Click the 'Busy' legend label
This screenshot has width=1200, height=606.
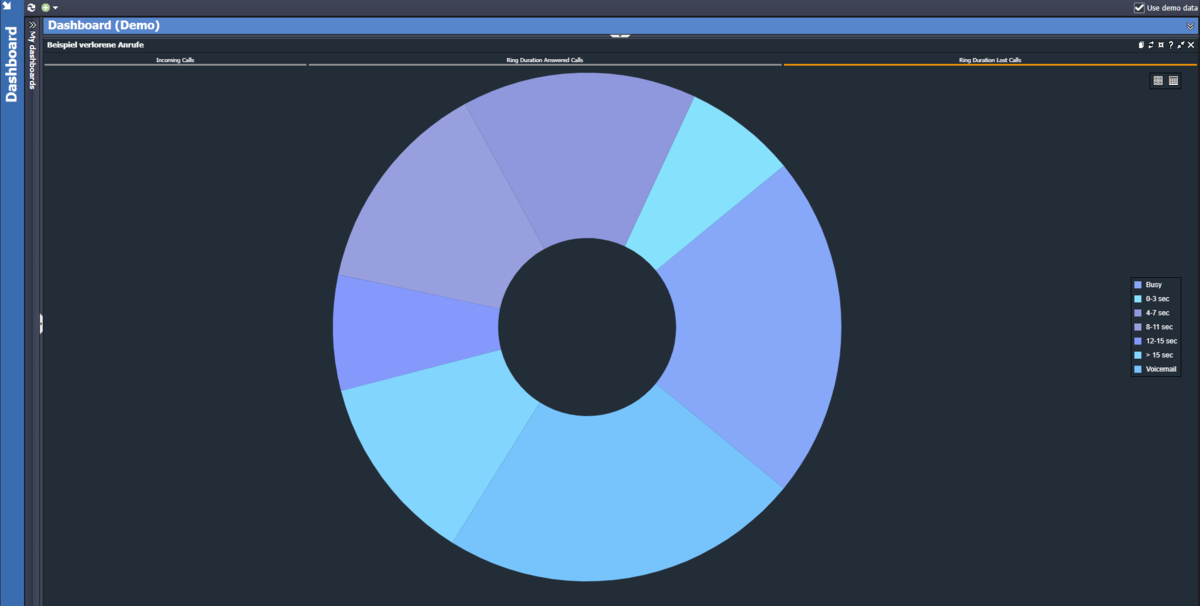(x=1154, y=285)
